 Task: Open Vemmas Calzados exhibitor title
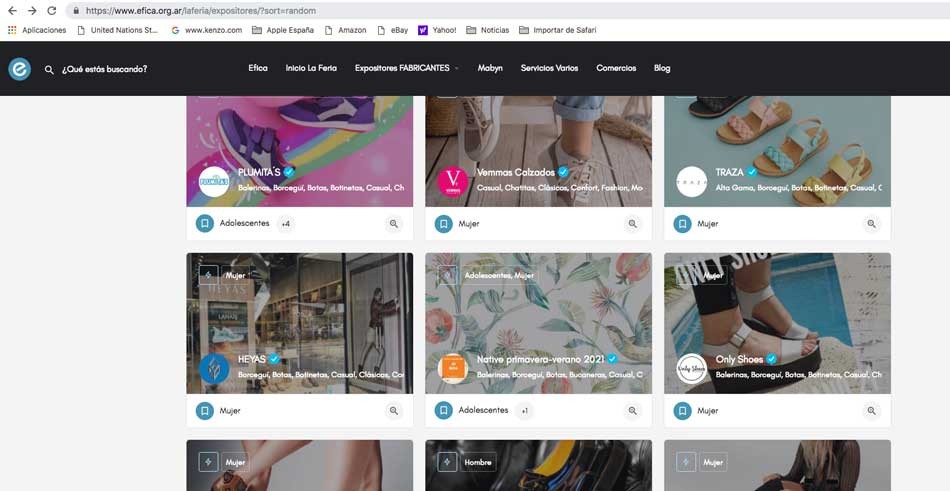(516, 172)
